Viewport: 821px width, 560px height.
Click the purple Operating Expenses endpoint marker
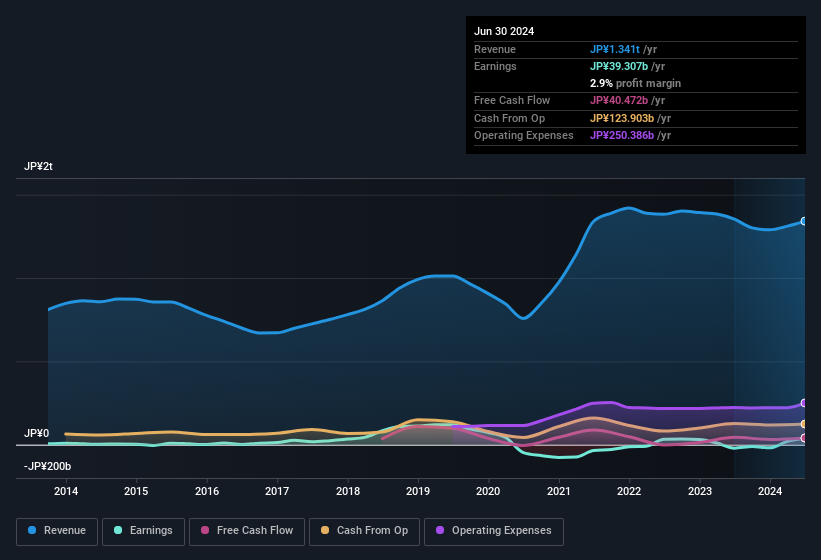[x=804, y=403]
